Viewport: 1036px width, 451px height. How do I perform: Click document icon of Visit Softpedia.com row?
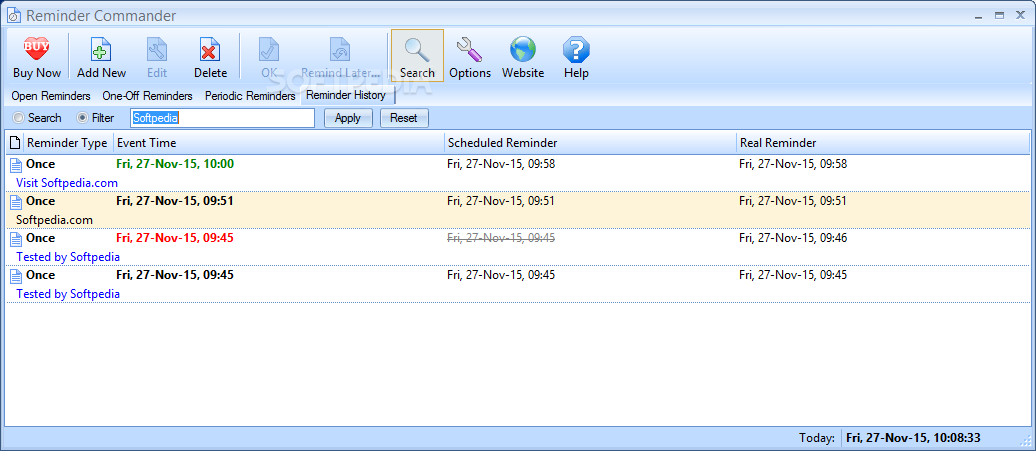[16, 164]
